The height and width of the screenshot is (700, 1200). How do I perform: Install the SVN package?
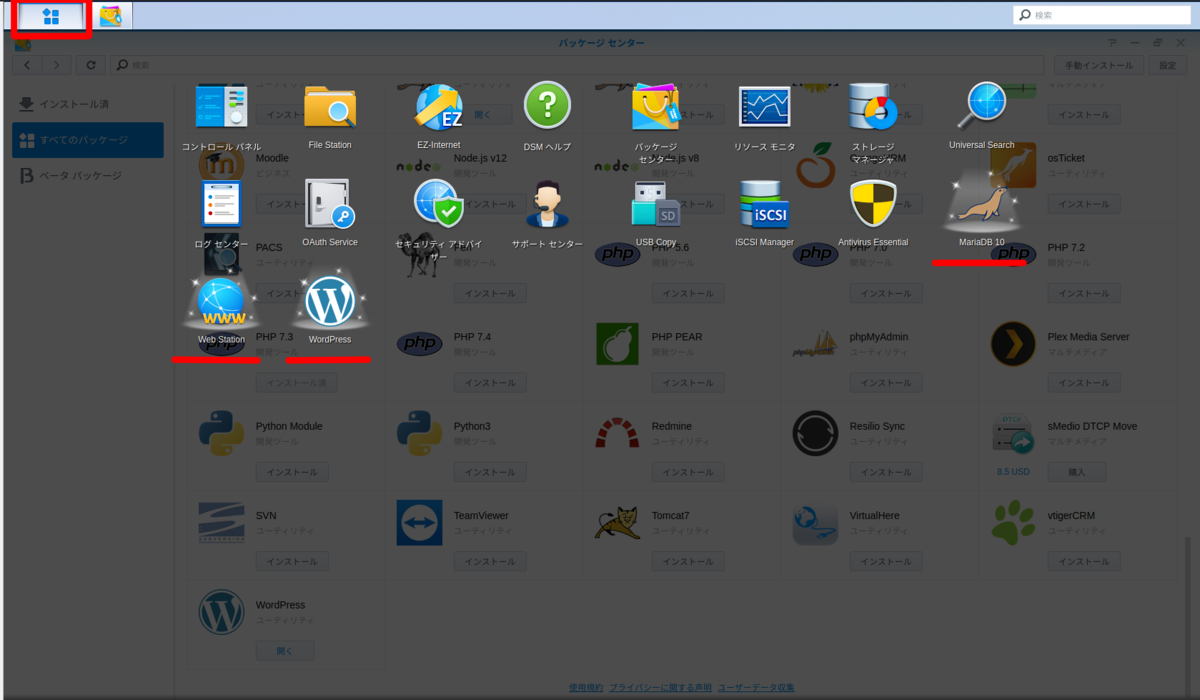click(x=292, y=562)
